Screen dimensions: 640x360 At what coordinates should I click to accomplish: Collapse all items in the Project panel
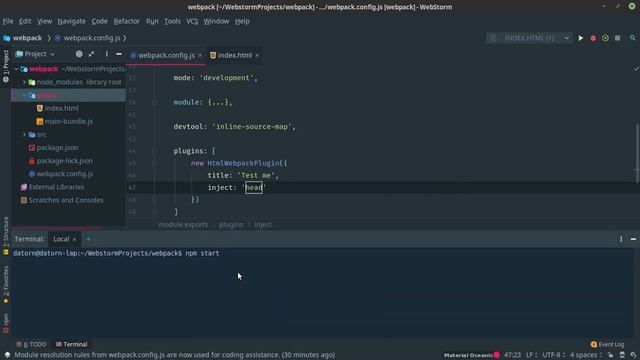coord(91,54)
